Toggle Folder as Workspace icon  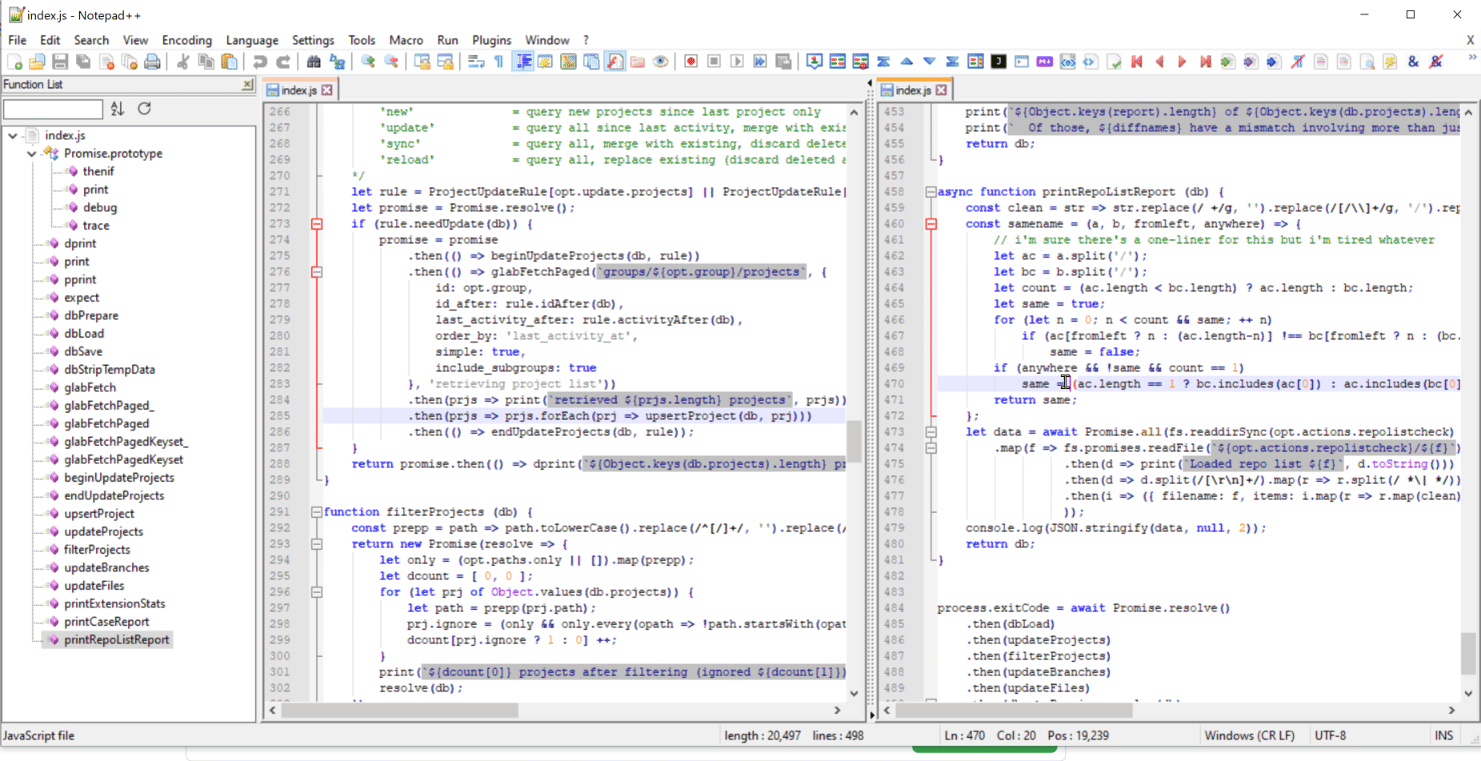pos(637,62)
